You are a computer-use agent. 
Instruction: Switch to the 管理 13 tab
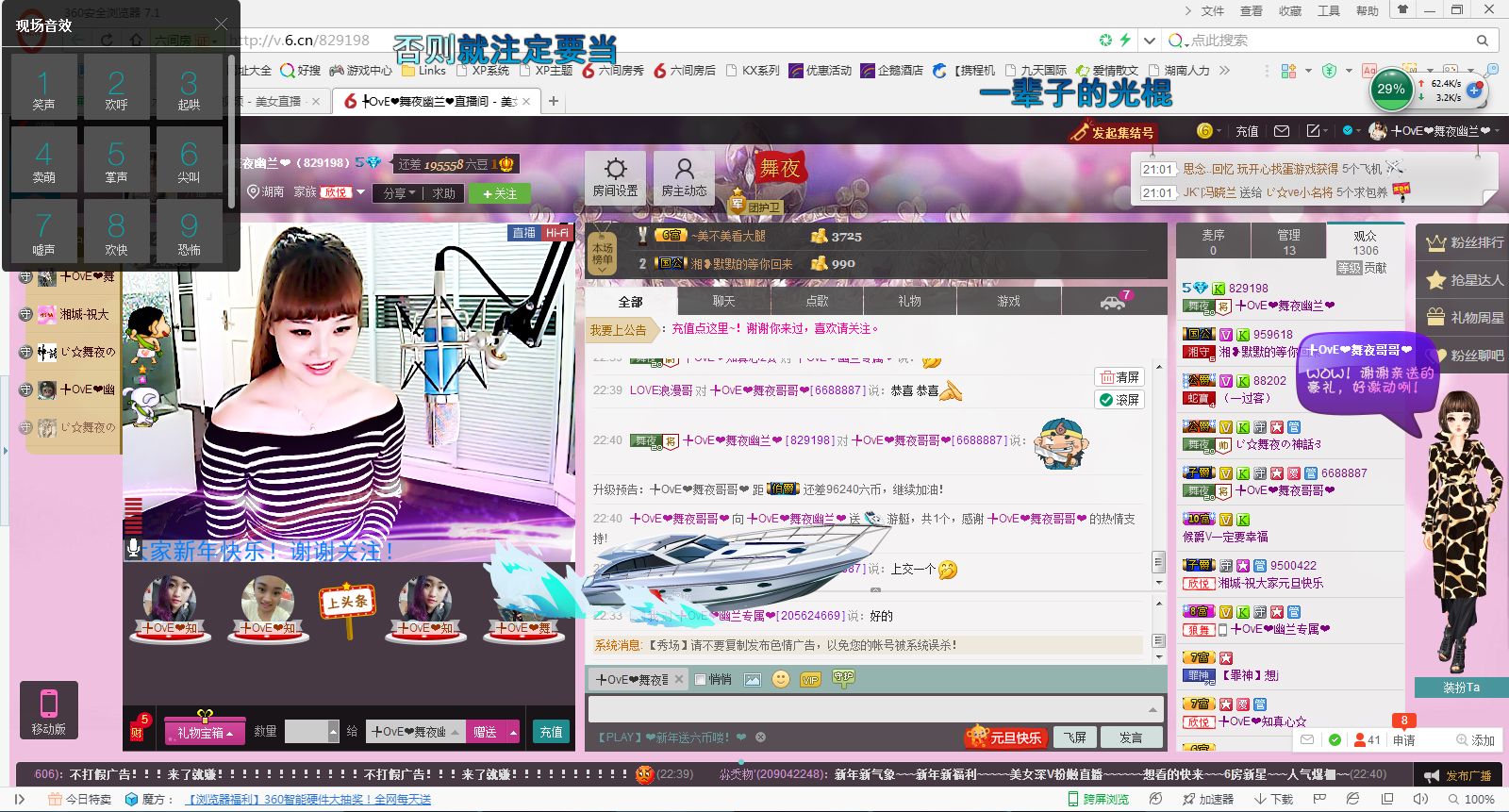tap(1288, 241)
